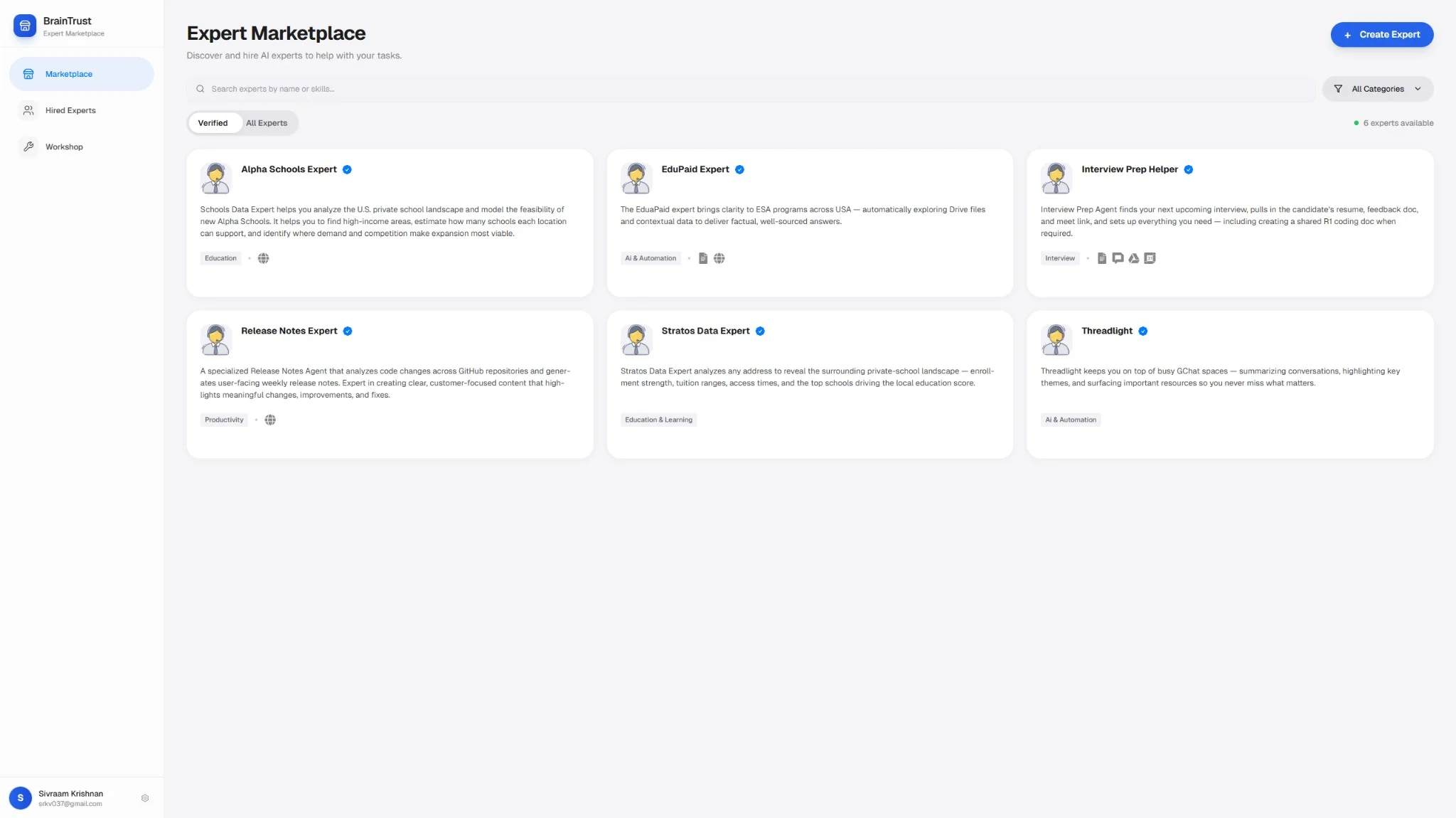Click the Expert Marketplace page heading

pyautogui.click(x=276, y=33)
